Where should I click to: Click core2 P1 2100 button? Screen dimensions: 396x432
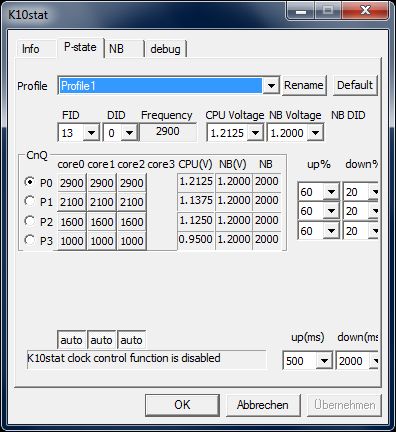coord(132,202)
